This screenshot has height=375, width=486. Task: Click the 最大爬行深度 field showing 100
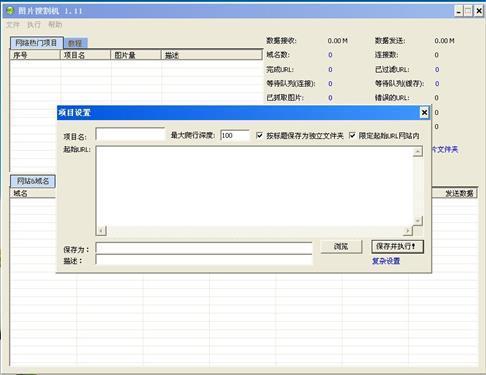[x=235, y=135]
